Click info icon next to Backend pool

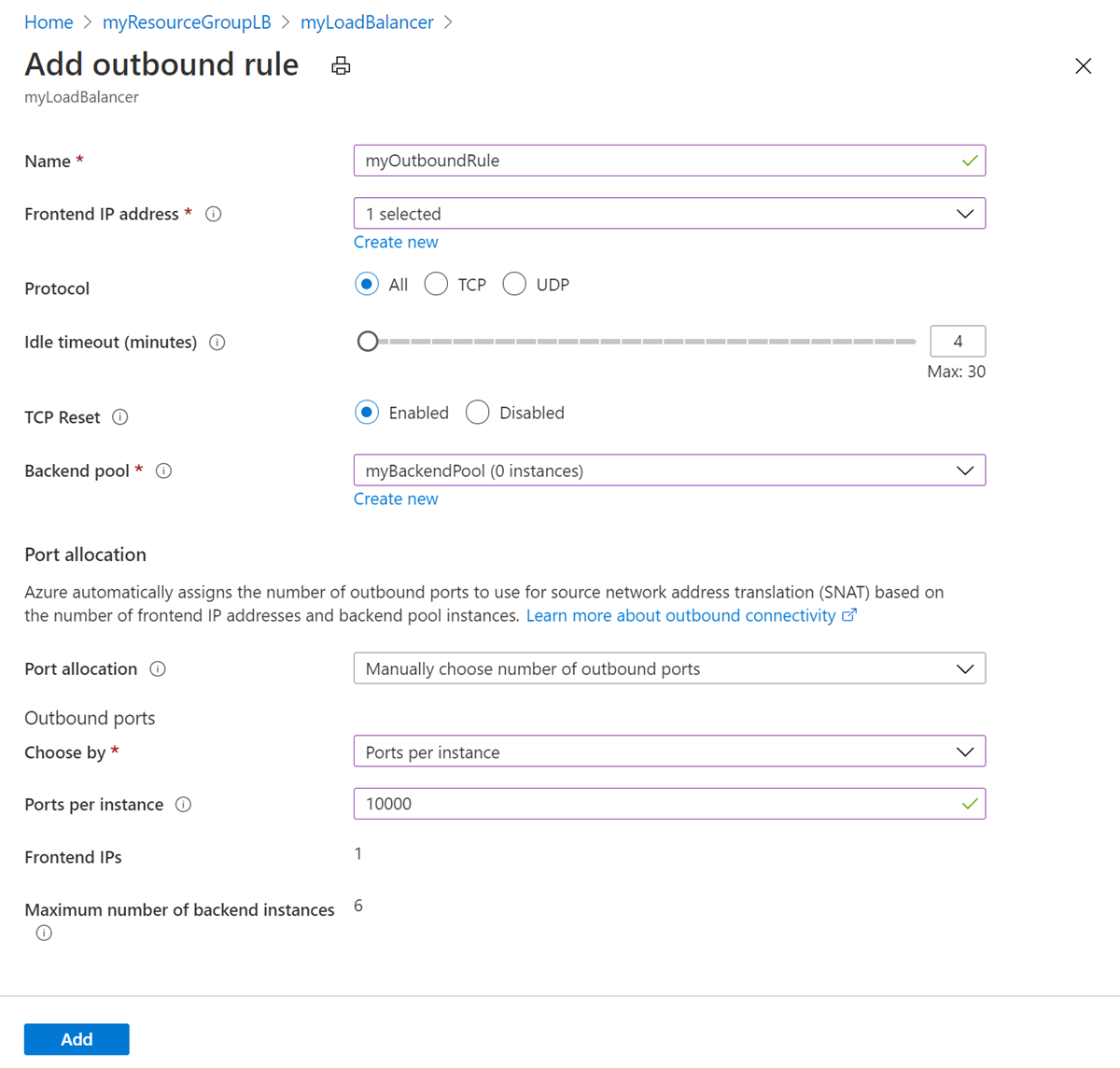pyautogui.click(x=164, y=471)
